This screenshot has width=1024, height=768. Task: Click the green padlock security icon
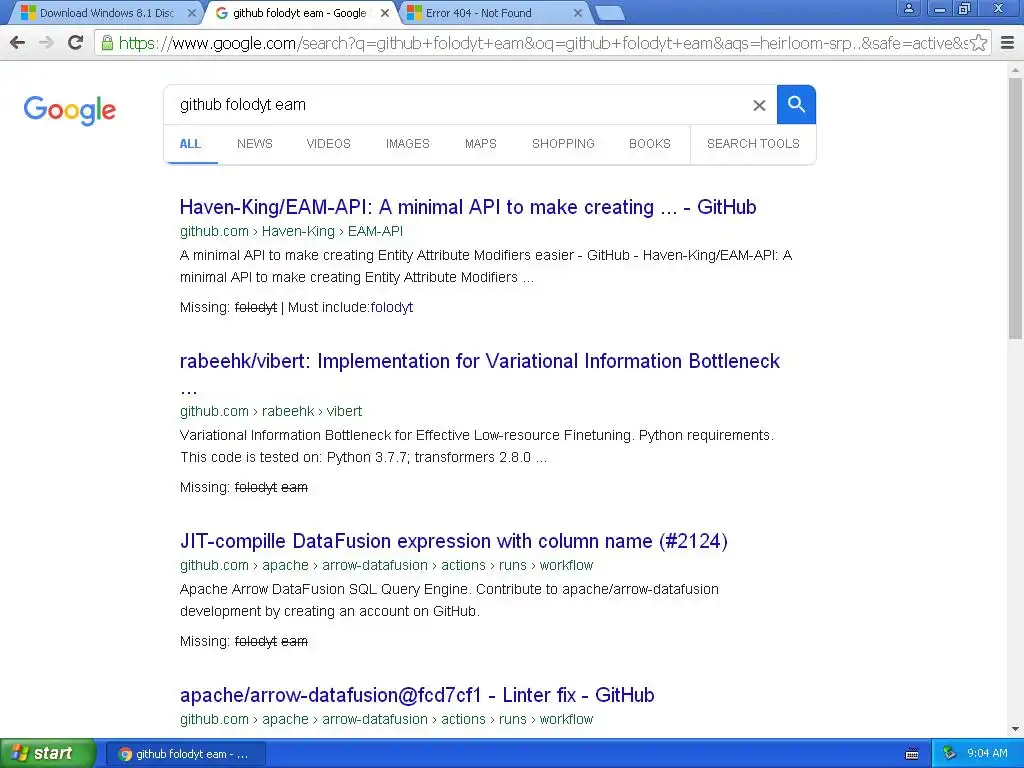(107, 43)
